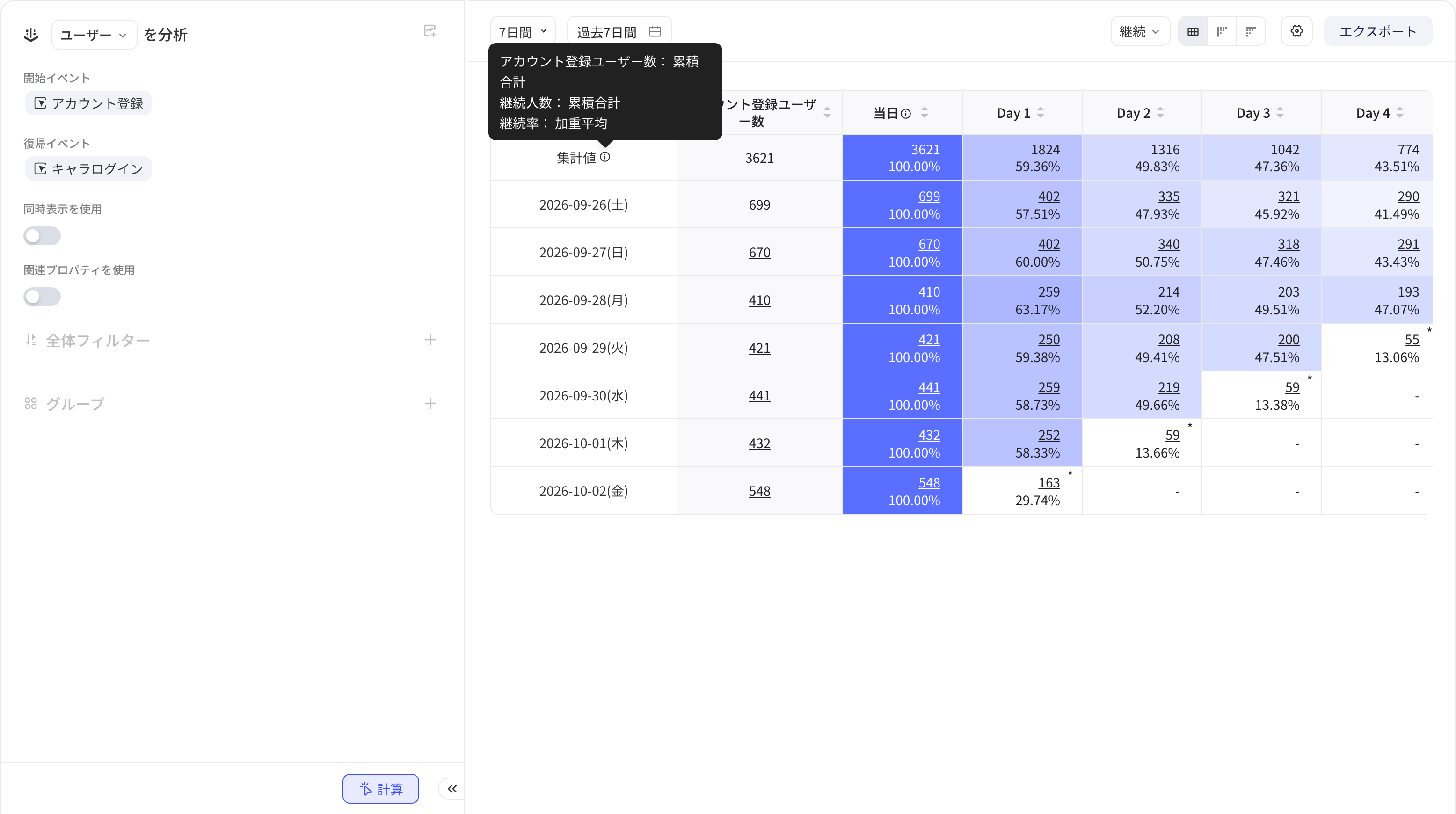Click the 全体フィルター section label

[98, 340]
